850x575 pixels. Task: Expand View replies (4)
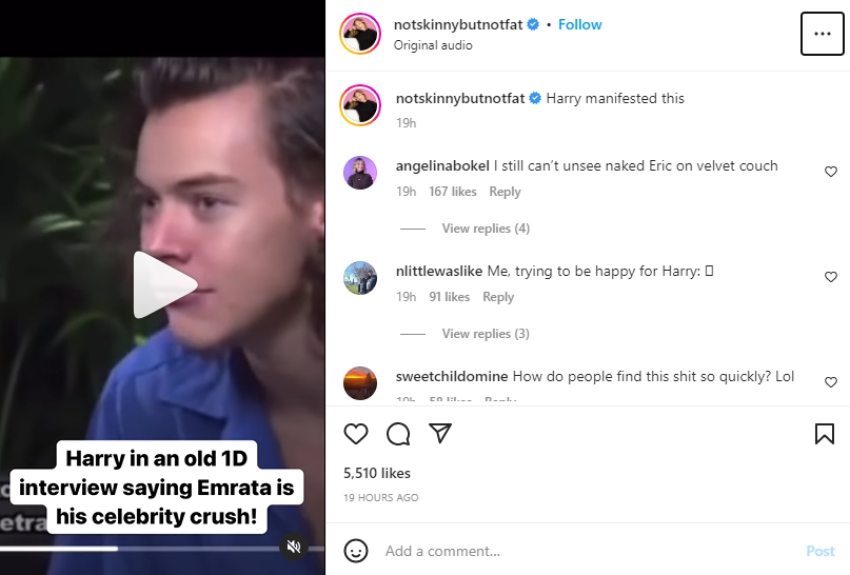point(485,229)
